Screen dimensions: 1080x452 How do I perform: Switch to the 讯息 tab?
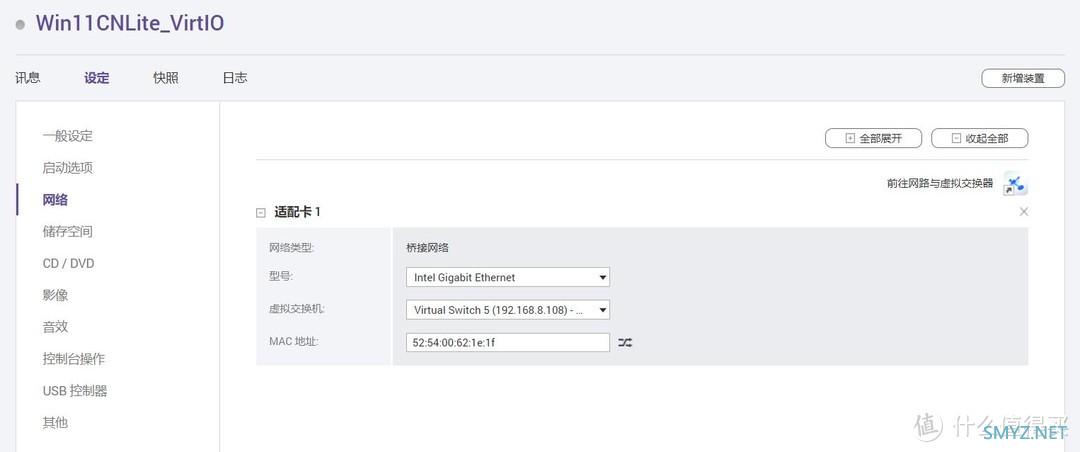28,78
